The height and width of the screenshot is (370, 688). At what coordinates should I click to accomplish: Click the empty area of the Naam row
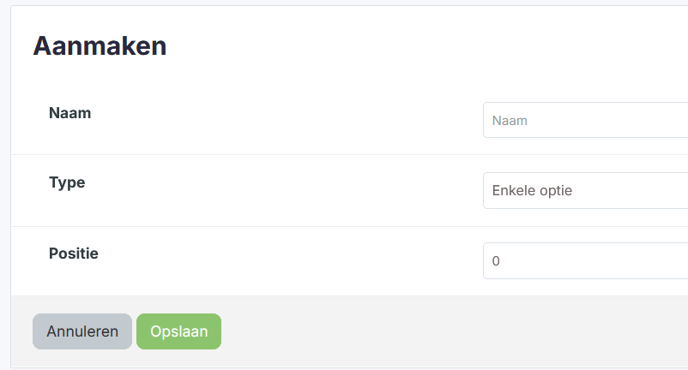pos(285,121)
